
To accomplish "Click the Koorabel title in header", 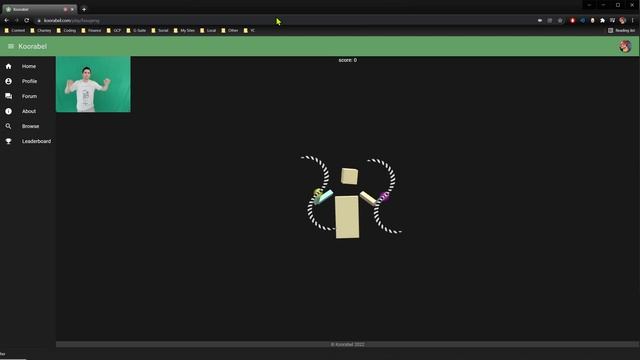I will coord(33,47).
